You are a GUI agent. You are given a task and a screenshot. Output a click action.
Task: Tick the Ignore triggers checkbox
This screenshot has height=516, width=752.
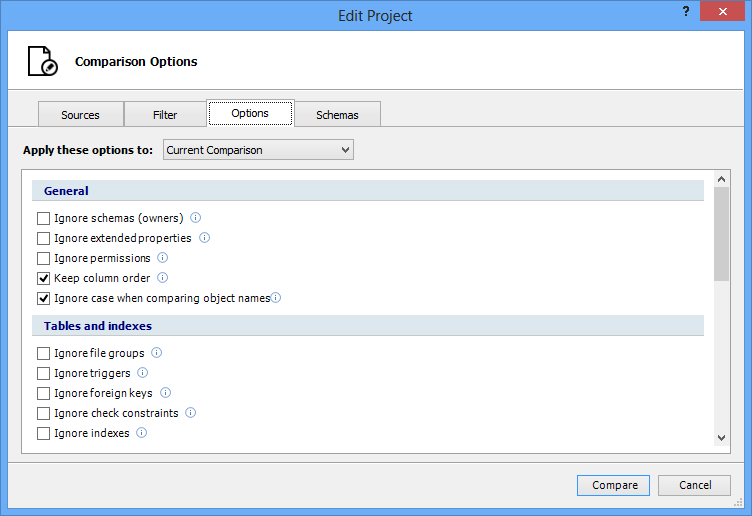tap(43, 373)
